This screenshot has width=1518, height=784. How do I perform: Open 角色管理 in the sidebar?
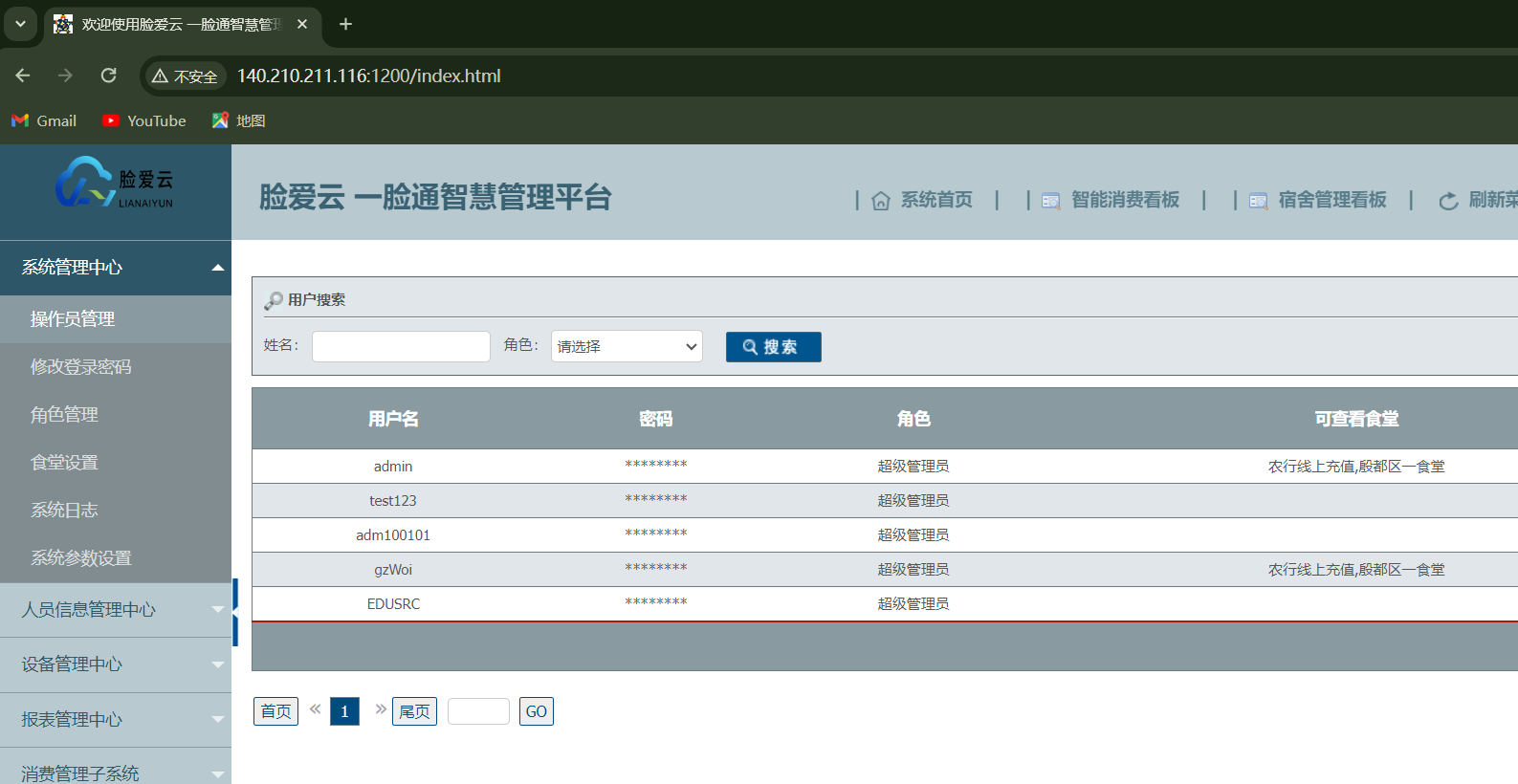pyautogui.click(x=116, y=415)
